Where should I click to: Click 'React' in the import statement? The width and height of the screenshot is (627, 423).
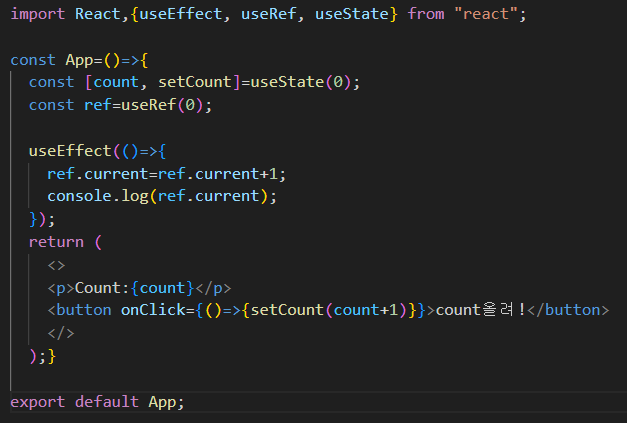(98, 14)
